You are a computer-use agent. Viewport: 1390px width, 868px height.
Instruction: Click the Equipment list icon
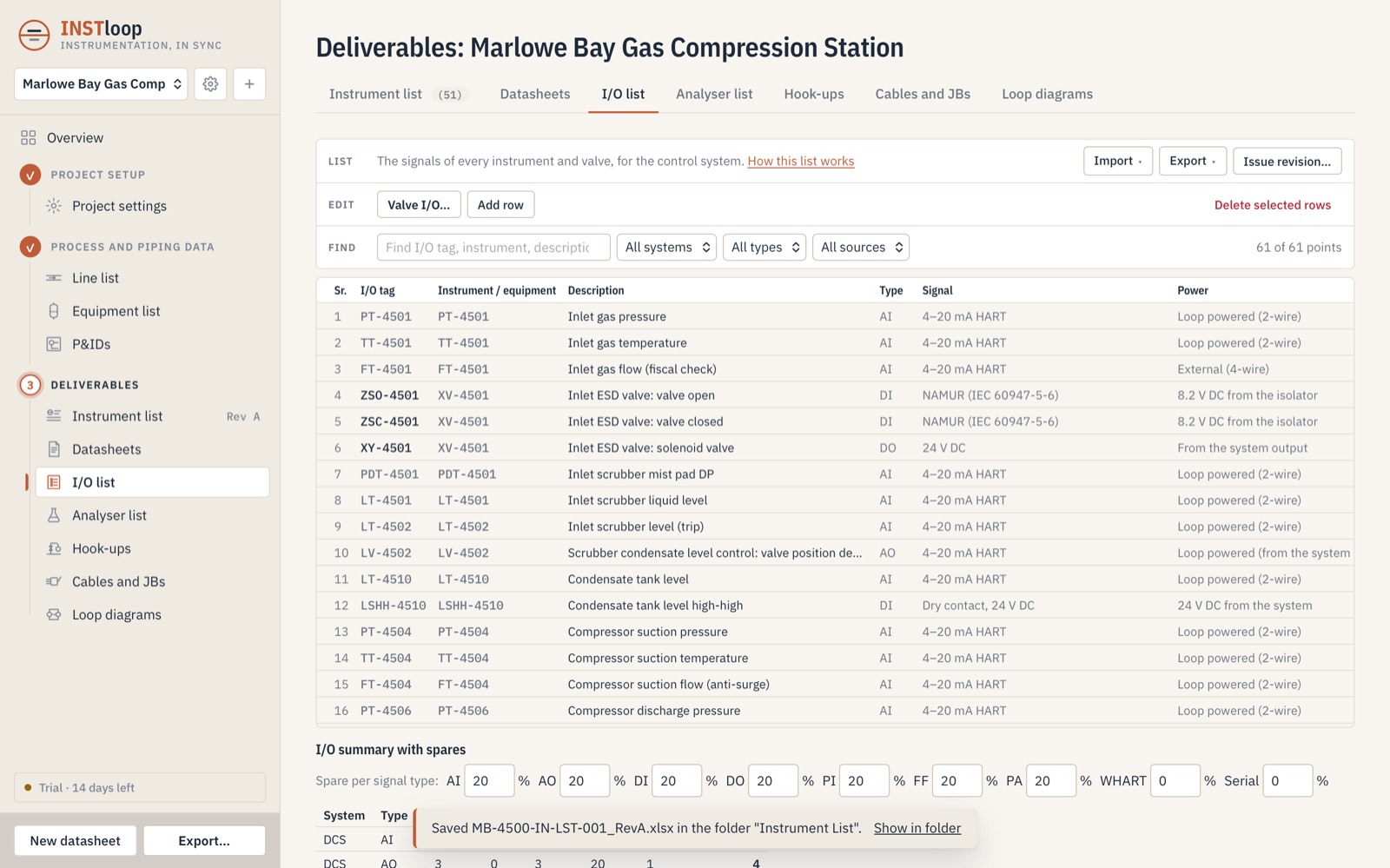point(54,311)
